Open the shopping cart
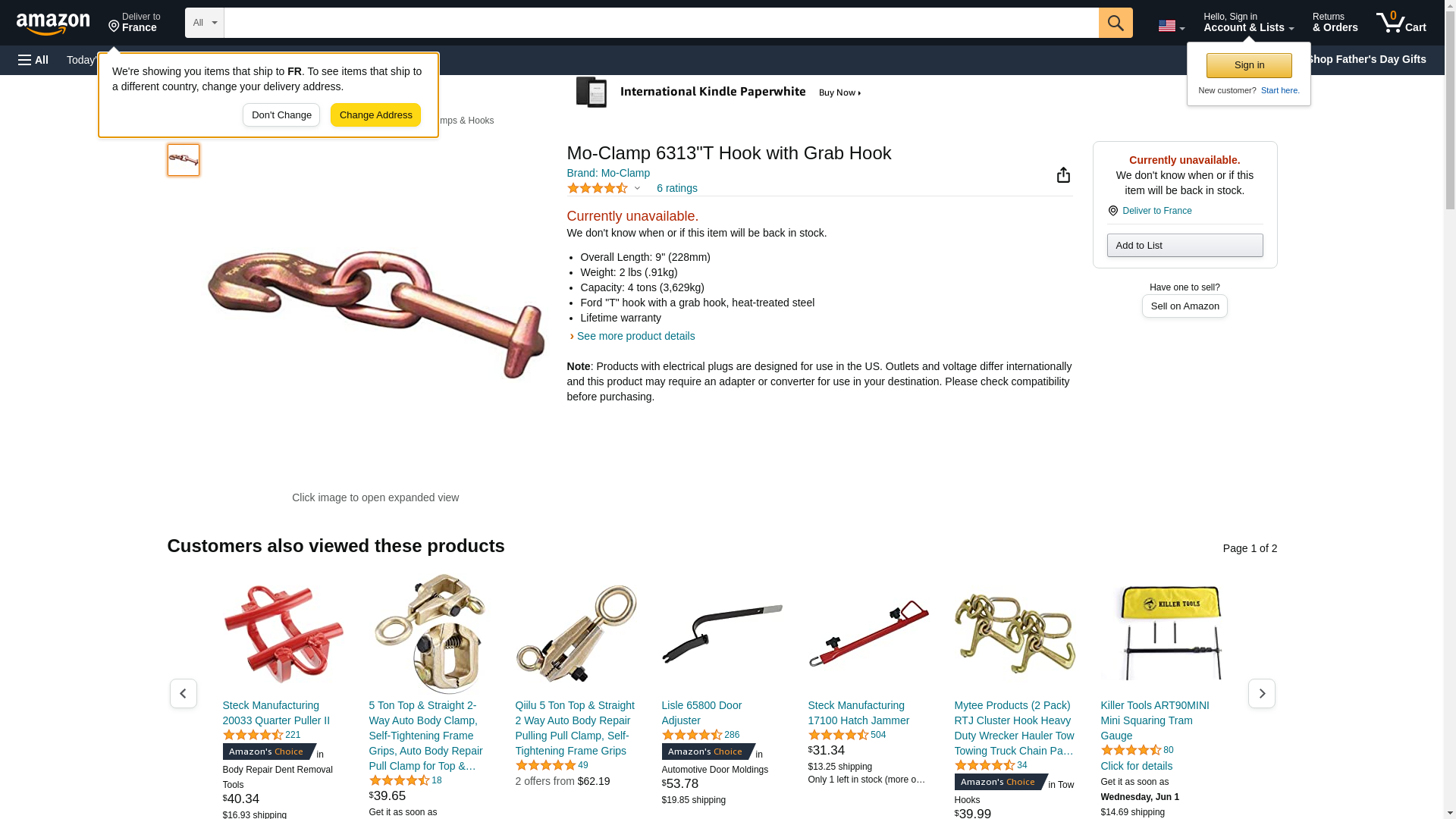Image resolution: width=1456 pixels, height=819 pixels. point(1401,22)
